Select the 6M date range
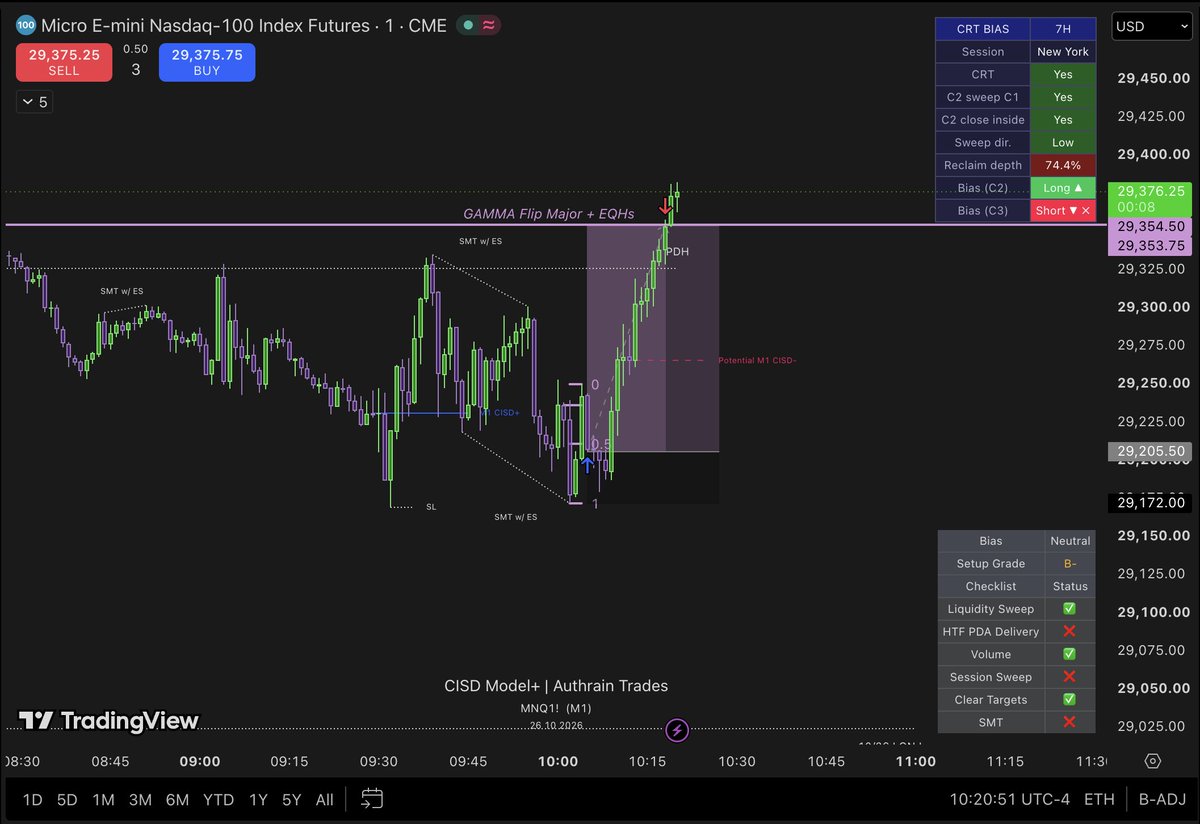The image size is (1200, 824). pos(177,800)
